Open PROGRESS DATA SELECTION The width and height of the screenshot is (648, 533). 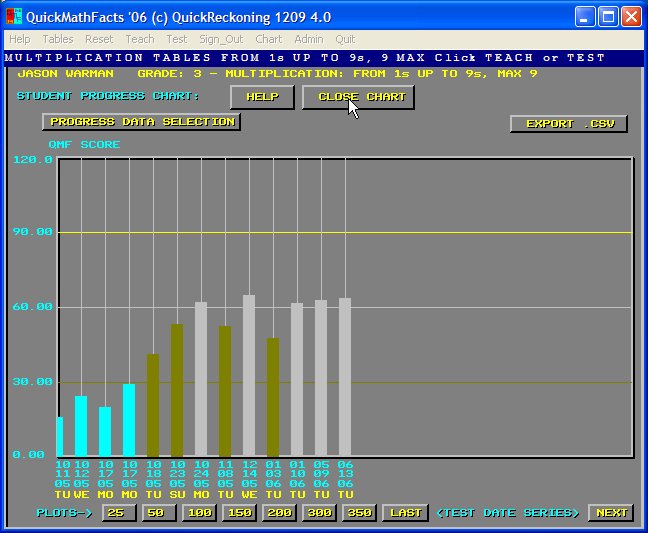tap(141, 122)
